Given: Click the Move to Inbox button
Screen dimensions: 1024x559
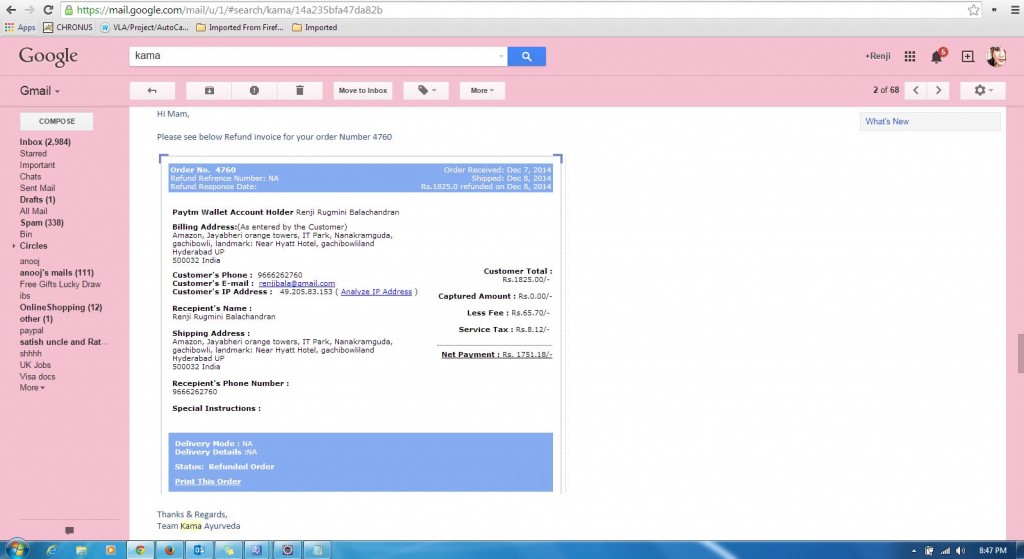Looking at the screenshot, I should (x=362, y=91).
